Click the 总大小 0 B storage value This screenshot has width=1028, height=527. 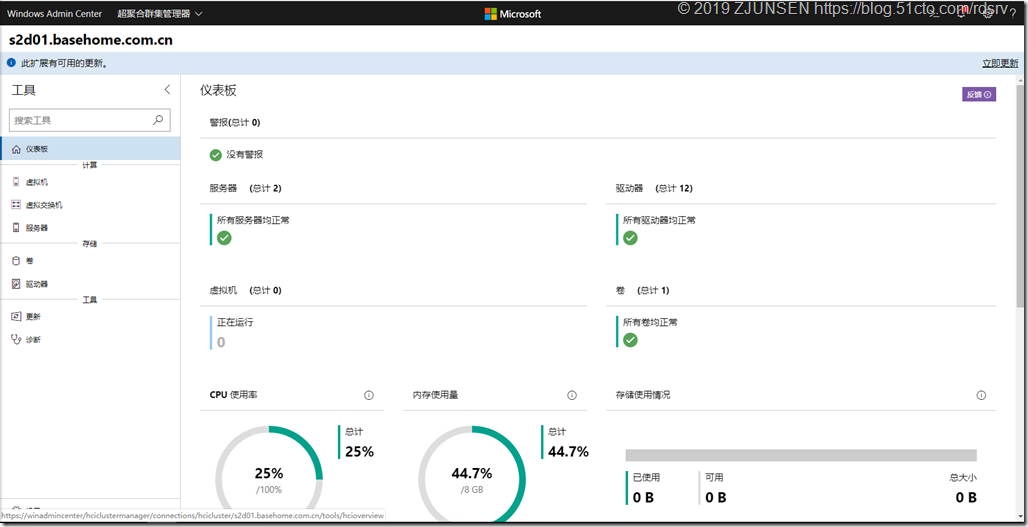pyautogui.click(x=966, y=498)
